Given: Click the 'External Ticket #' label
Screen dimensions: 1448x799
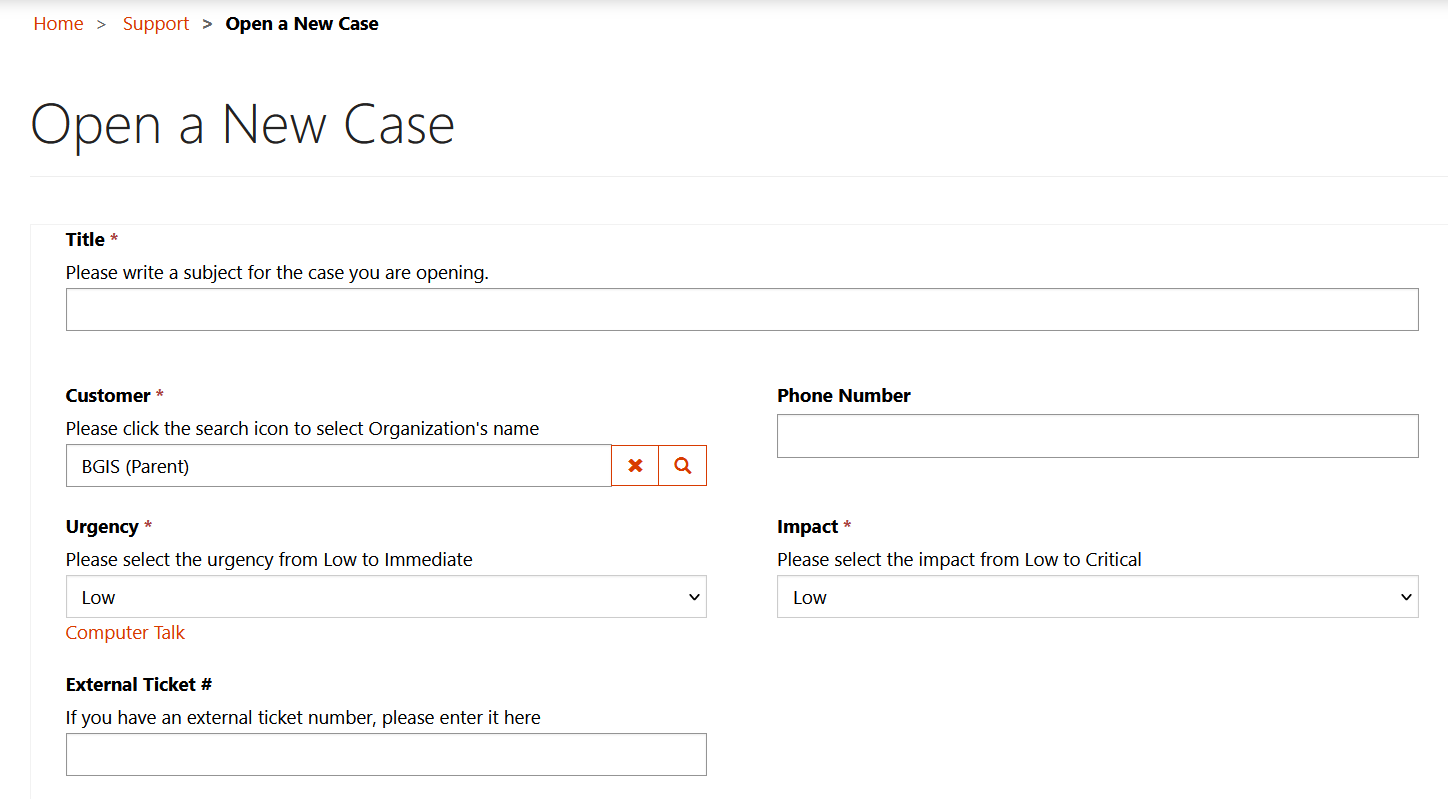Looking at the screenshot, I should coord(139,685).
